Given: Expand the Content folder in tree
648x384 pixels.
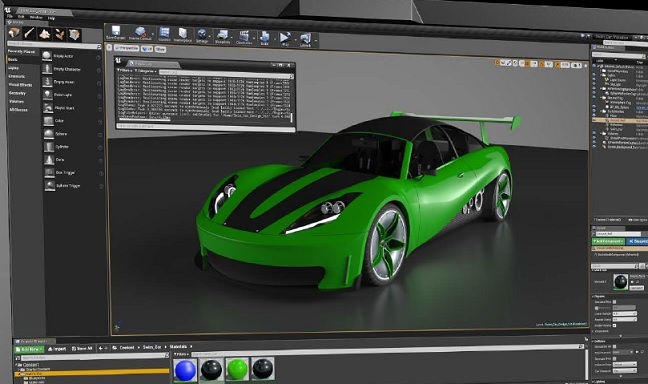Looking at the screenshot, I should (x=17, y=365).
